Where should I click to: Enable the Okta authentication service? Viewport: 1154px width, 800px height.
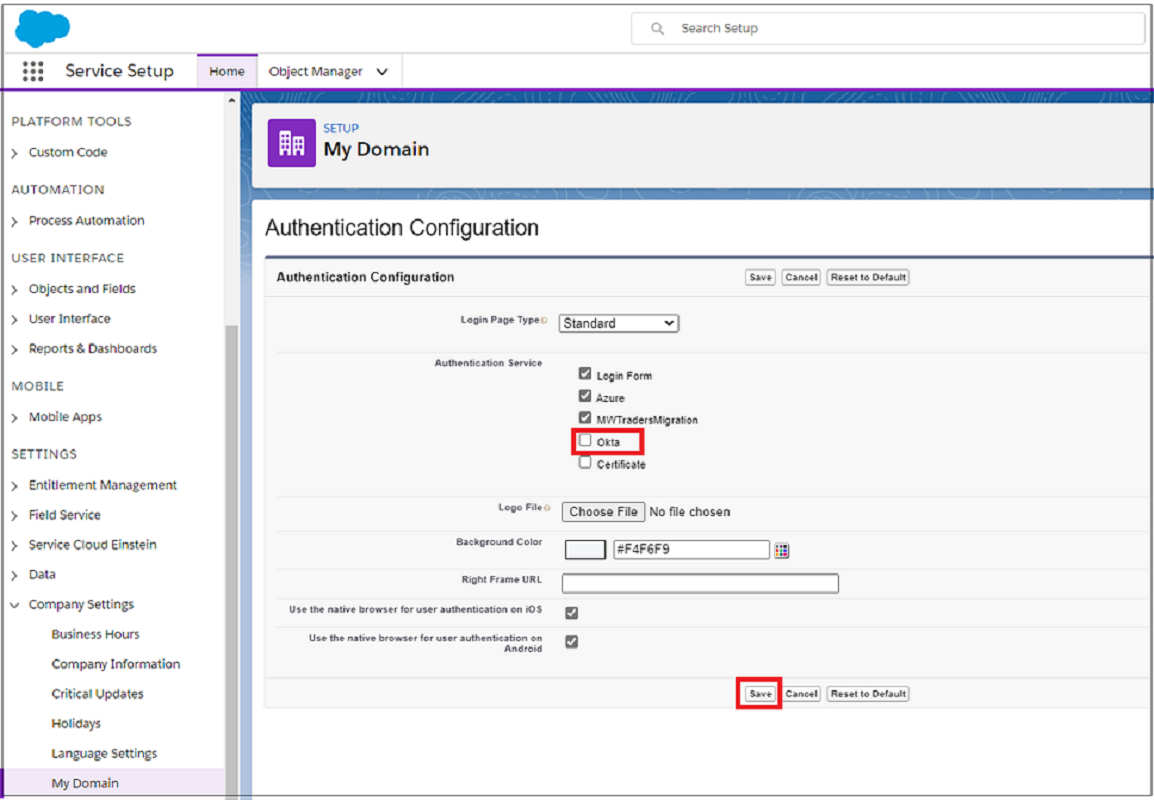click(585, 439)
